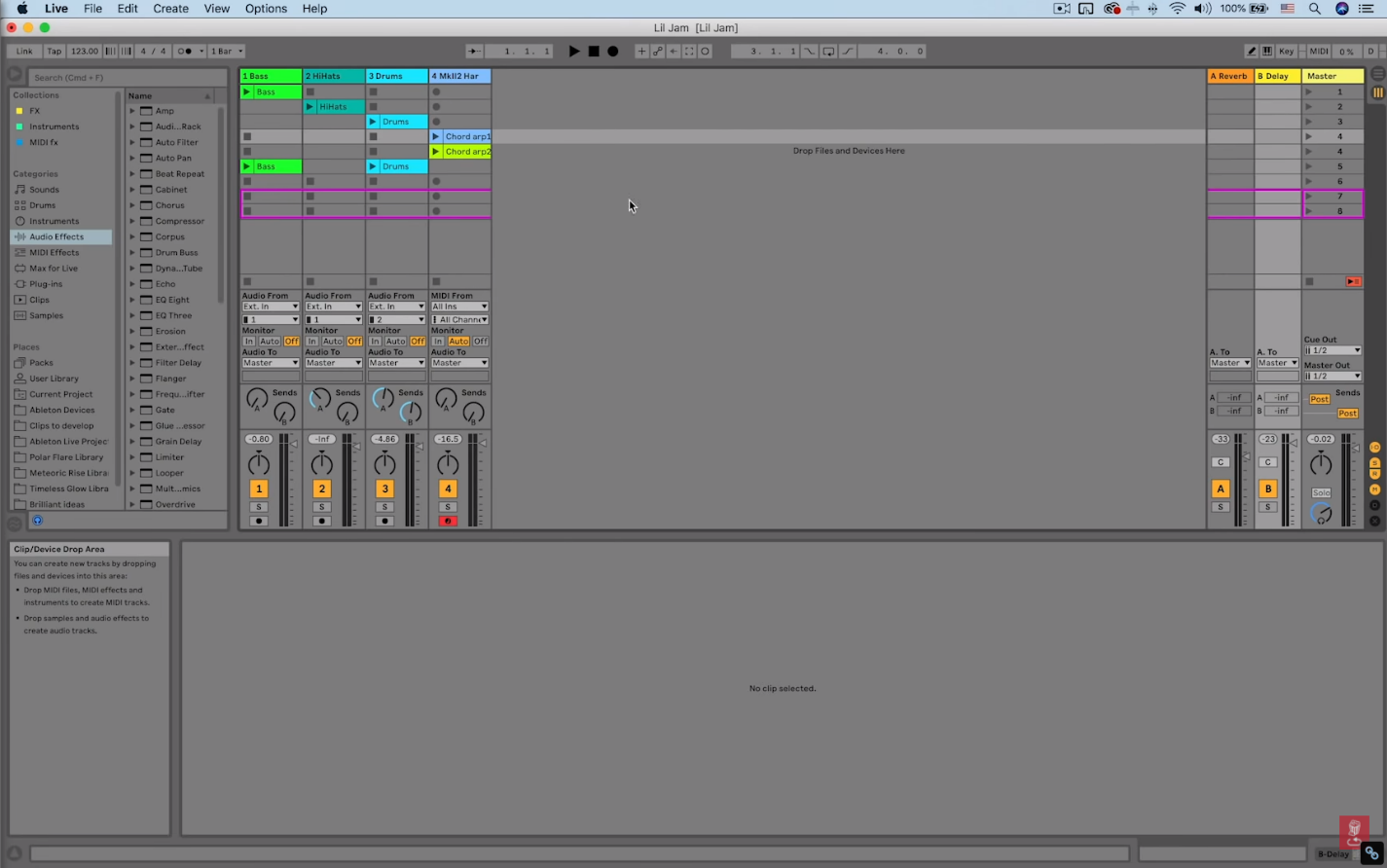Toggle Automation Arm icon
The height and width of the screenshot is (868, 1387).
pyautogui.click(x=657, y=52)
